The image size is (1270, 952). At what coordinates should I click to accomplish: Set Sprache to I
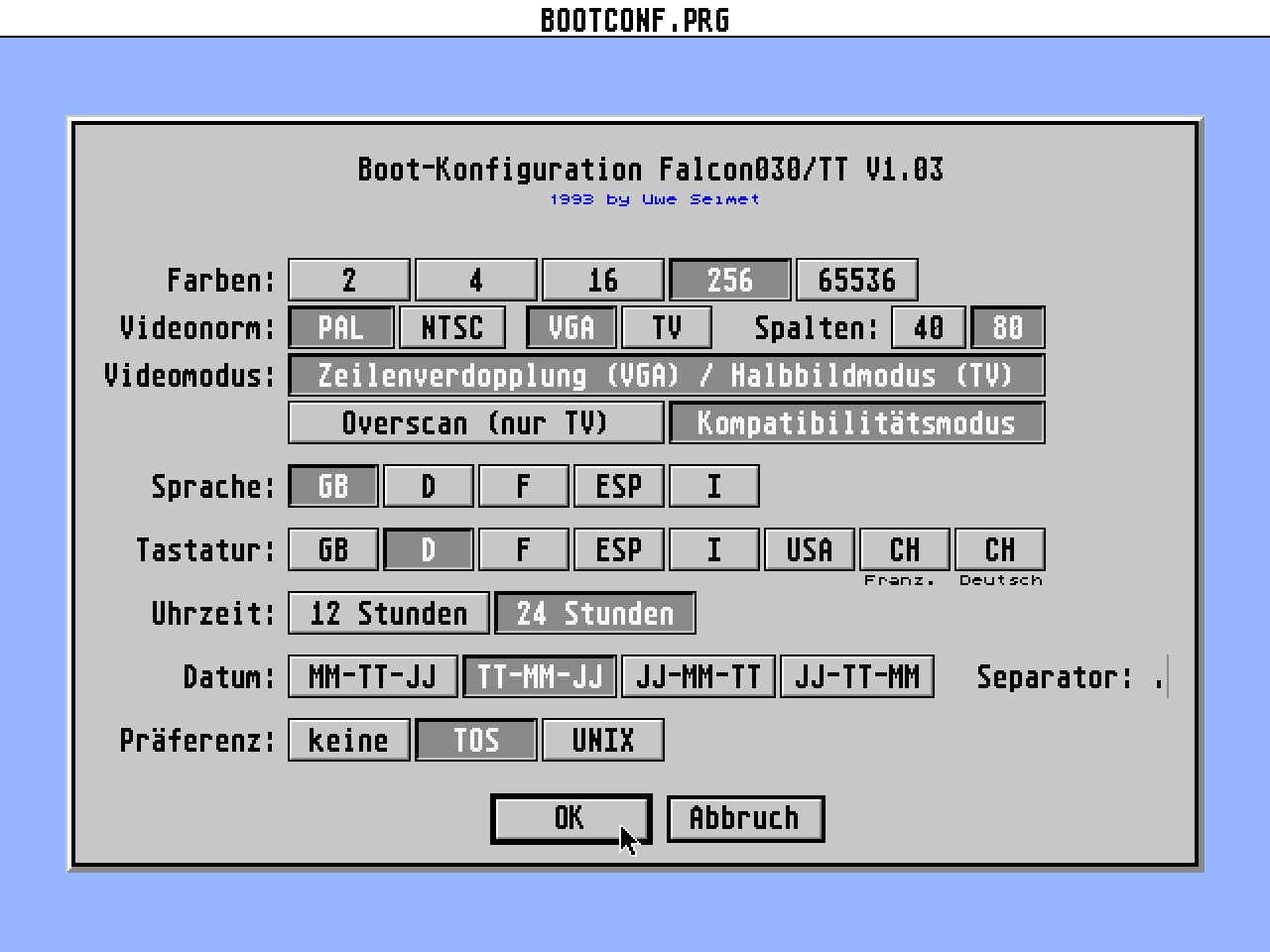click(714, 486)
